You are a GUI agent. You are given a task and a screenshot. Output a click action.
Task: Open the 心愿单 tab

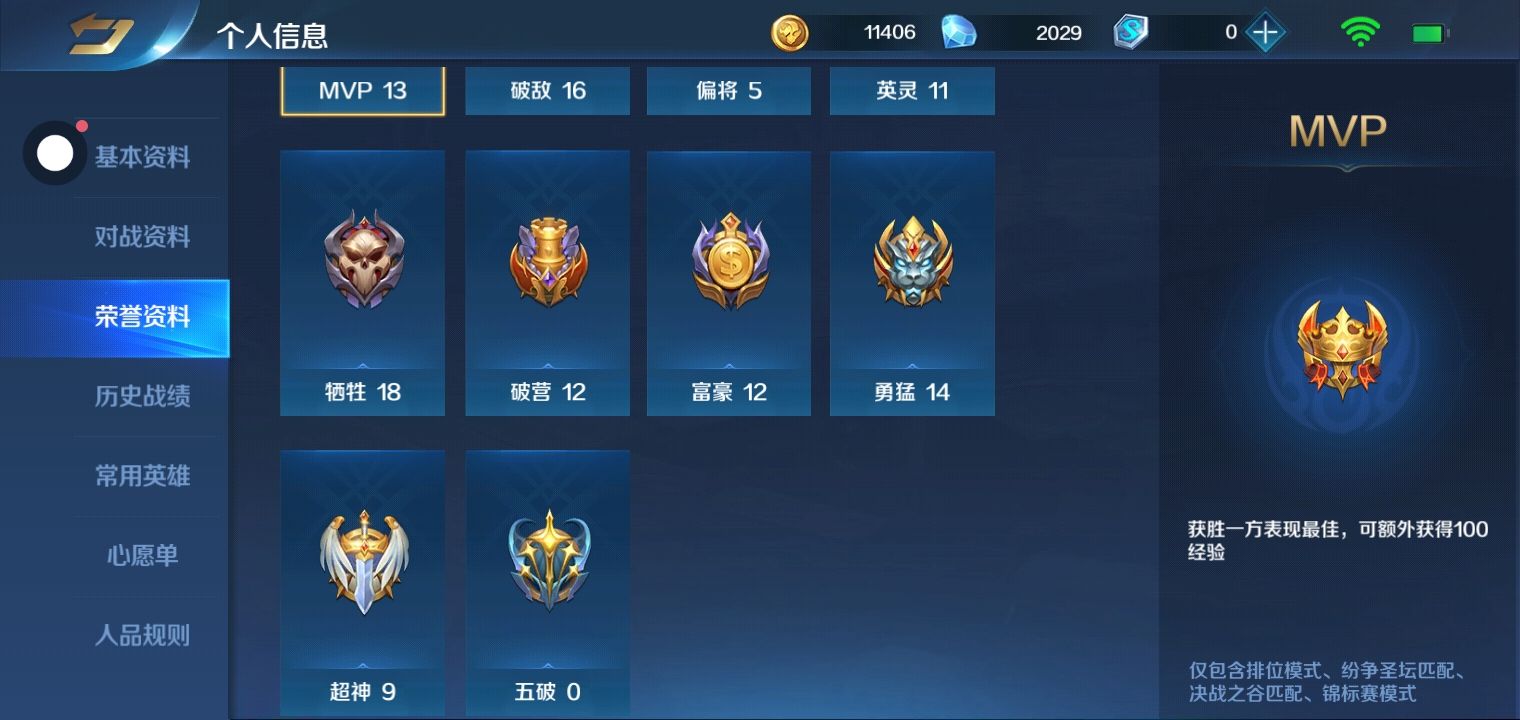coord(142,556)
